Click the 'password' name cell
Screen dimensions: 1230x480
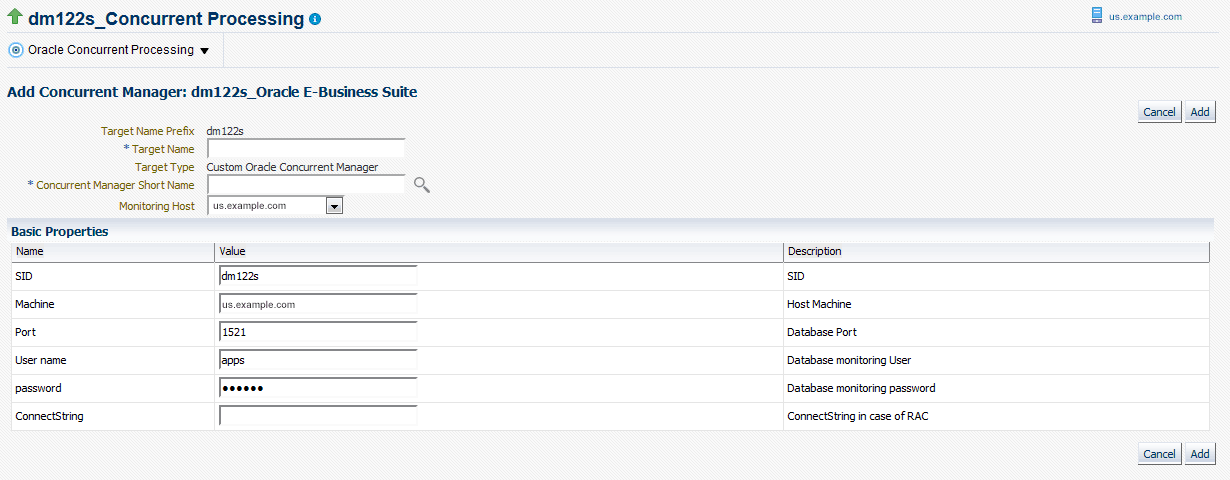pyautogui.click(x=112, y=388)
